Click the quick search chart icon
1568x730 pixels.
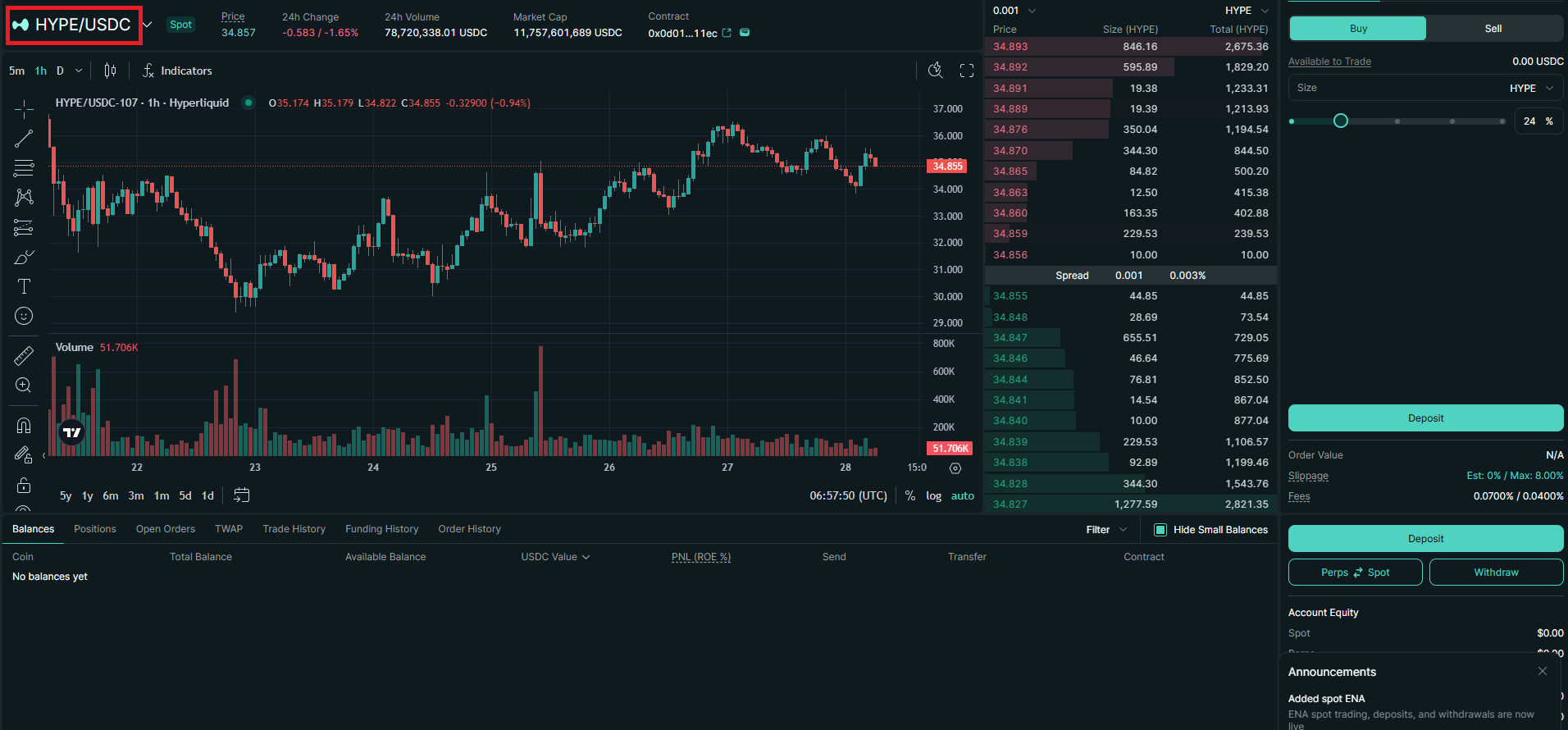[935, 71]
